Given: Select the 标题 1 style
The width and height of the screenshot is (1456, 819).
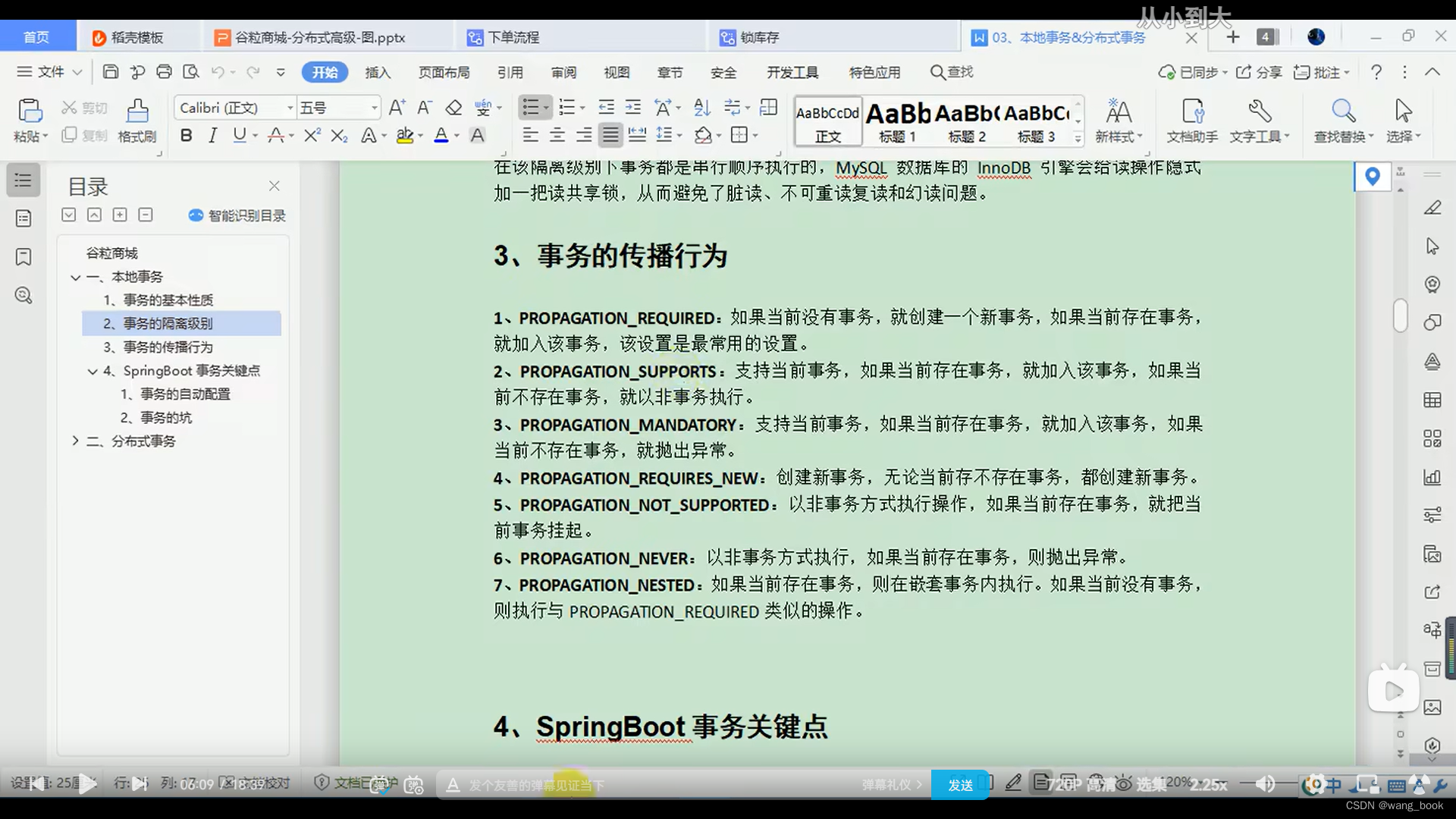Looking at the screenshot, I should (898, 121).
